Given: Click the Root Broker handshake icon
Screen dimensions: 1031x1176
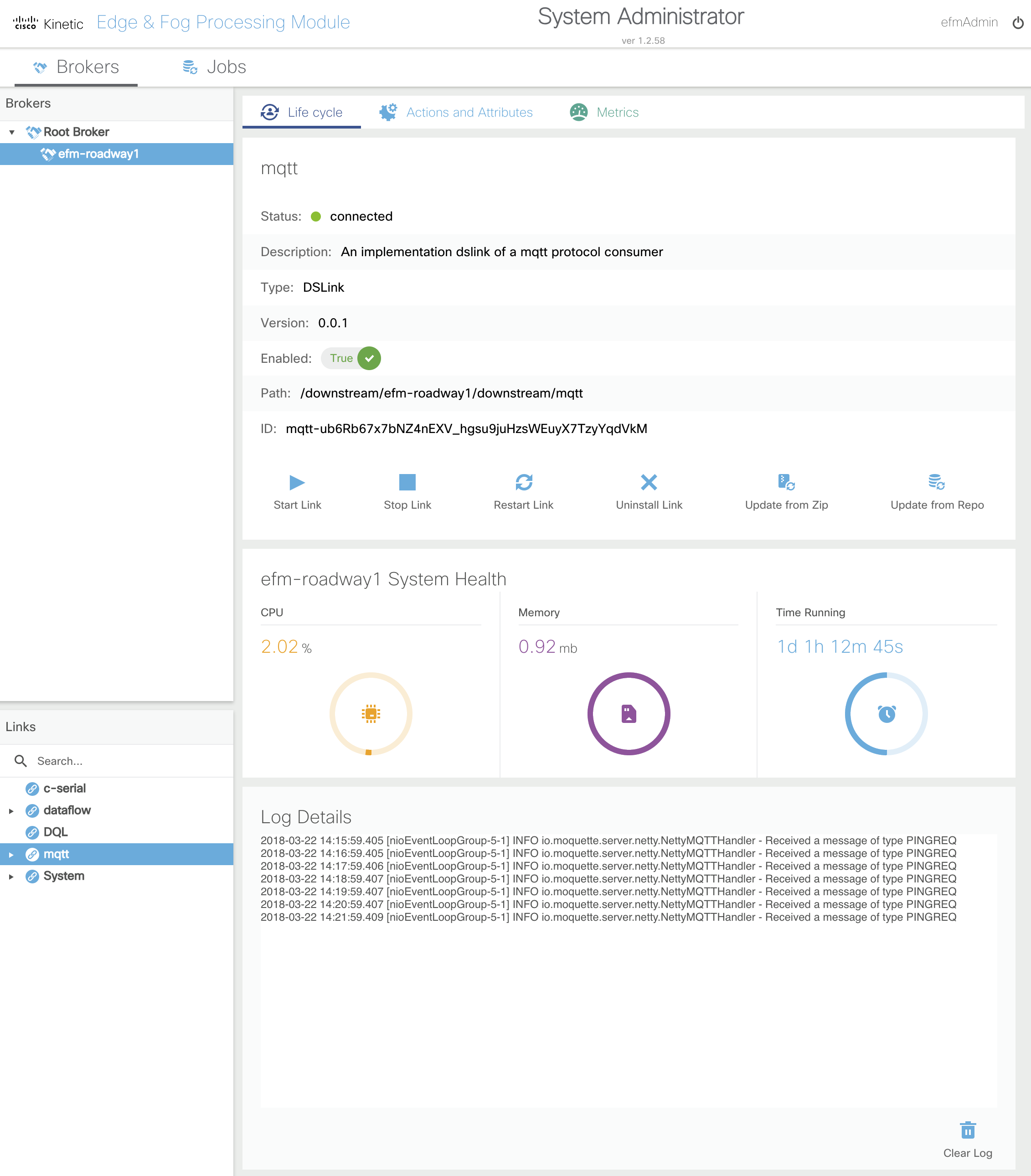Looking at the screenshot, I should pyautogui.click(x=33, y=132).
